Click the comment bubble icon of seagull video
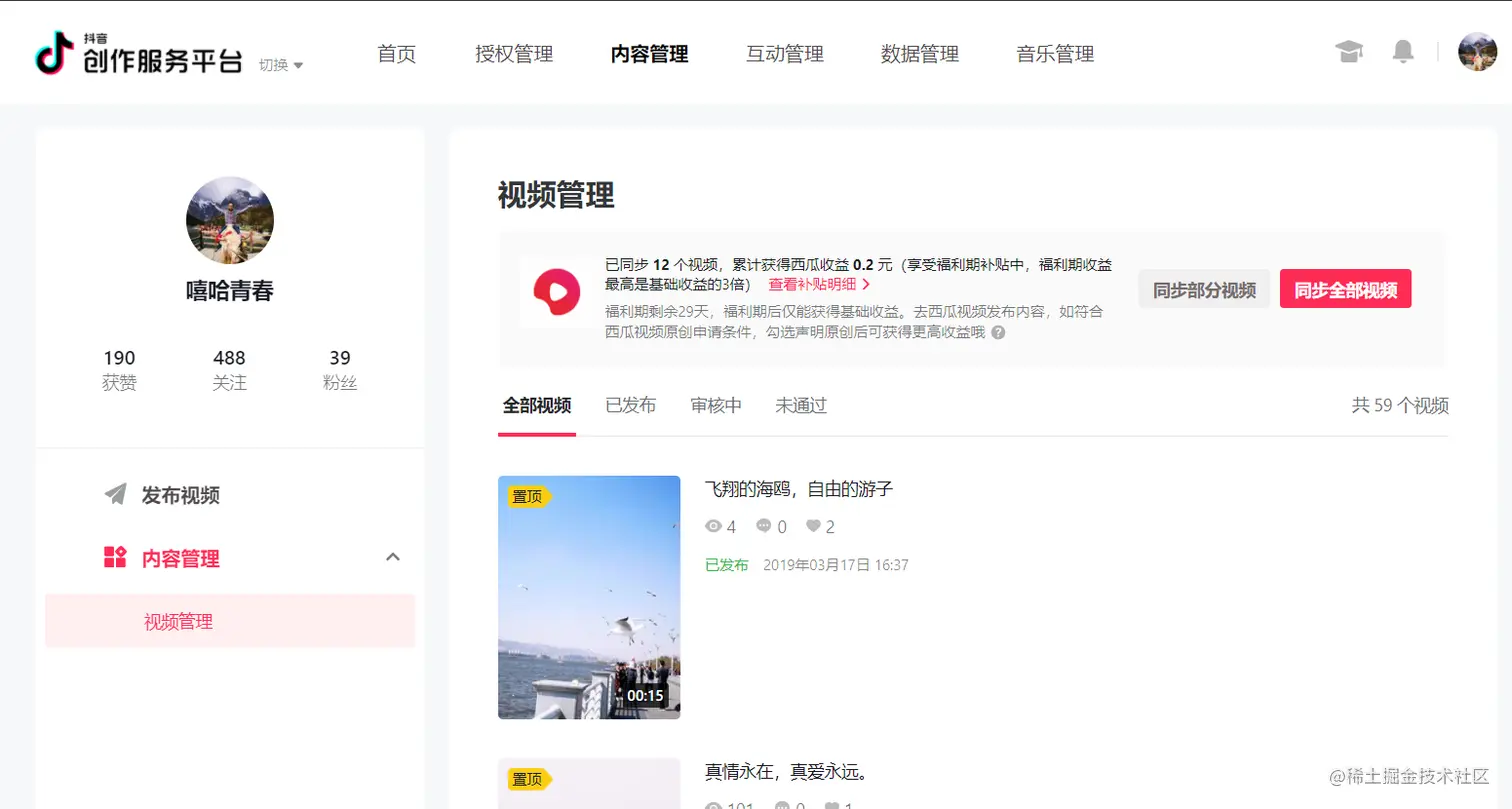 pos(764,526)
